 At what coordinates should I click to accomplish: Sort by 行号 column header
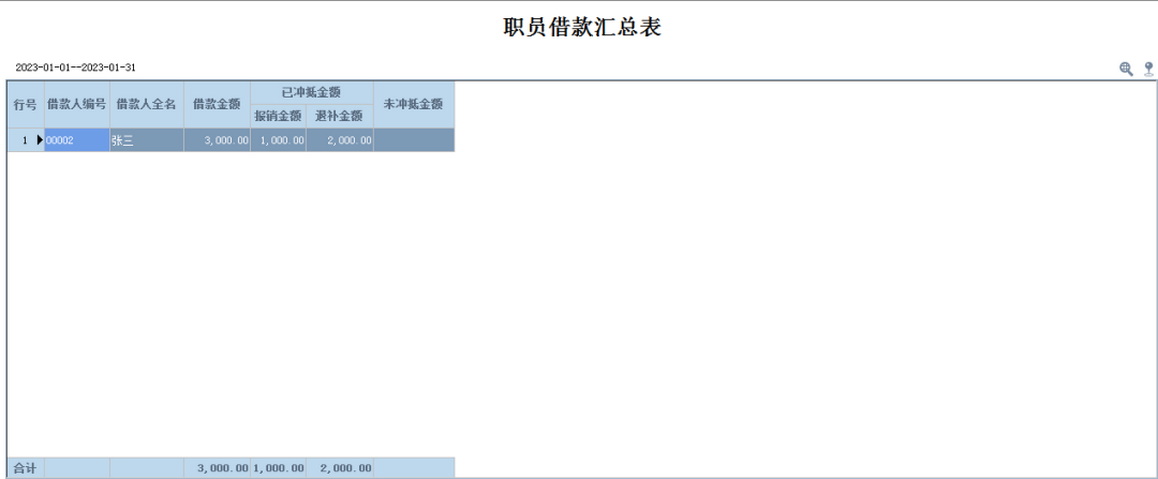pyautogui.click(x=25, y=104)
